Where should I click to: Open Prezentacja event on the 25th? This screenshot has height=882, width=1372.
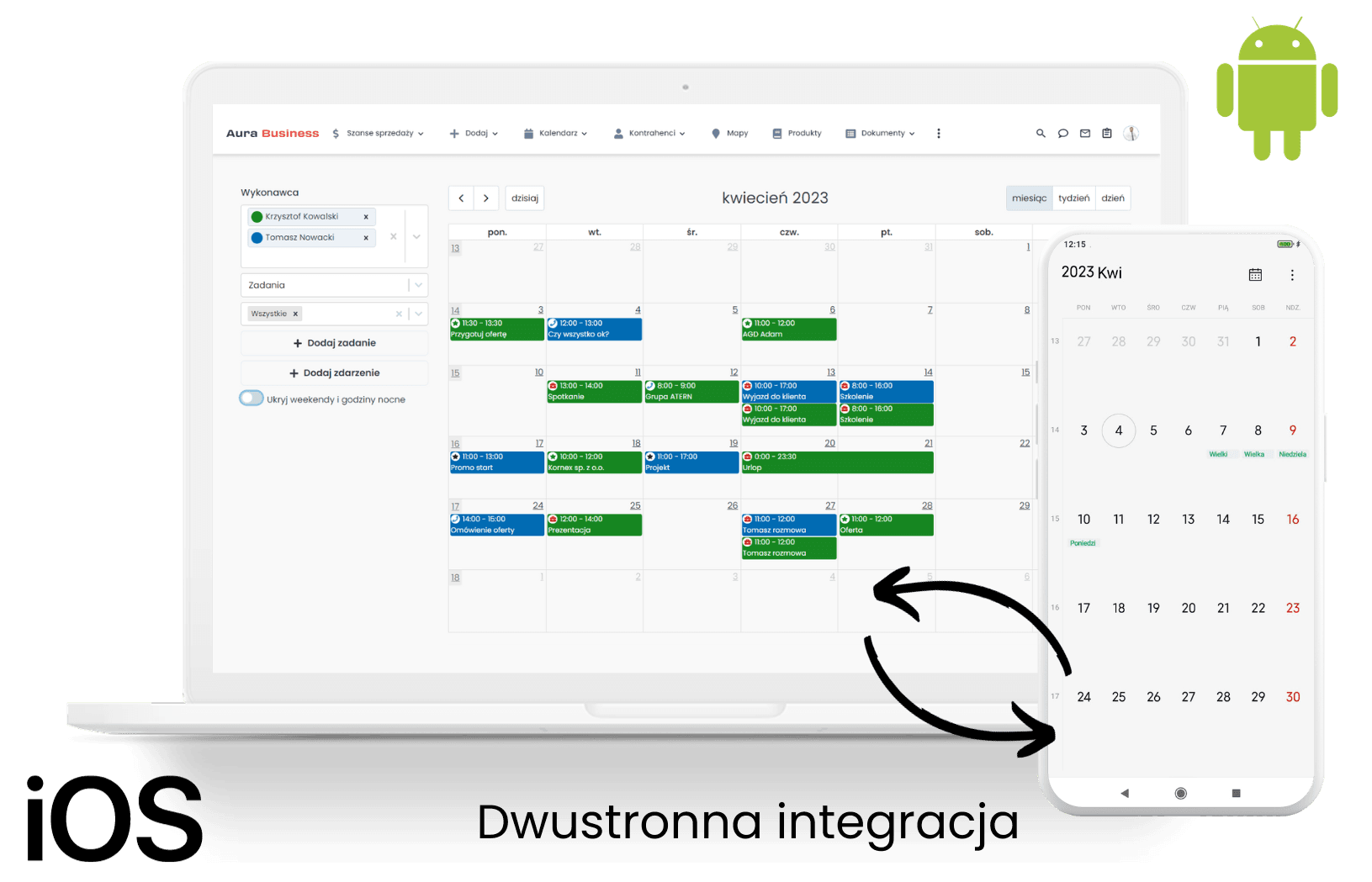click(594, 525)
